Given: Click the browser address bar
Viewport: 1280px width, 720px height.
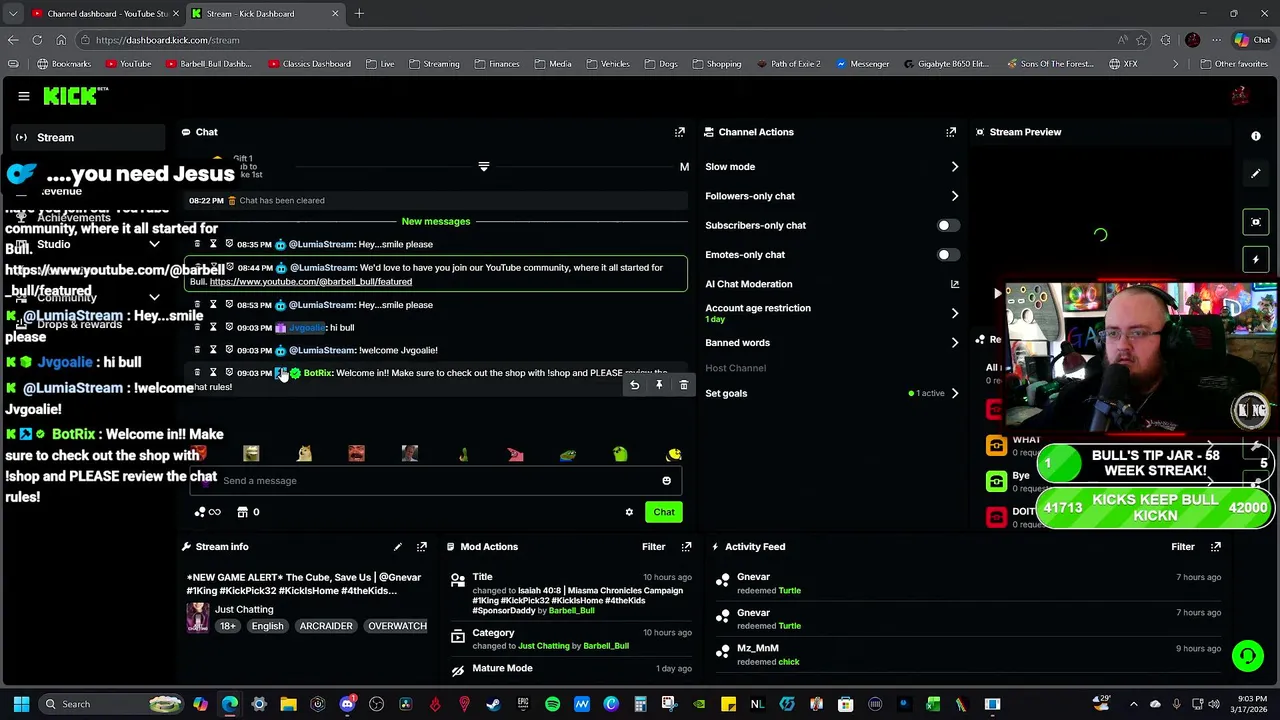Looking at the screenshot, I should point(600,40).
